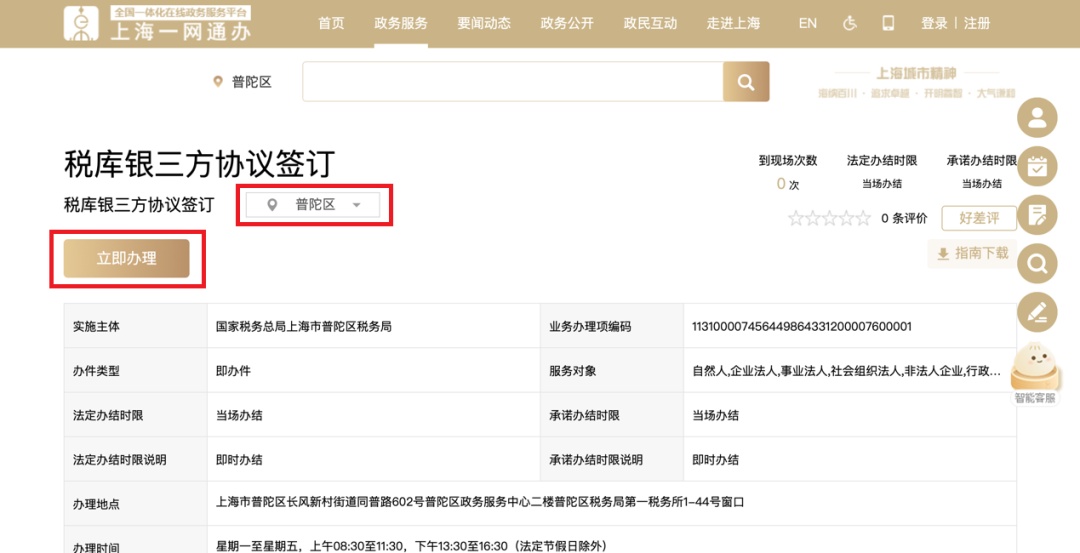Click the 上海一网通办 logo
Screen dimensions: 1080x553
159,24
